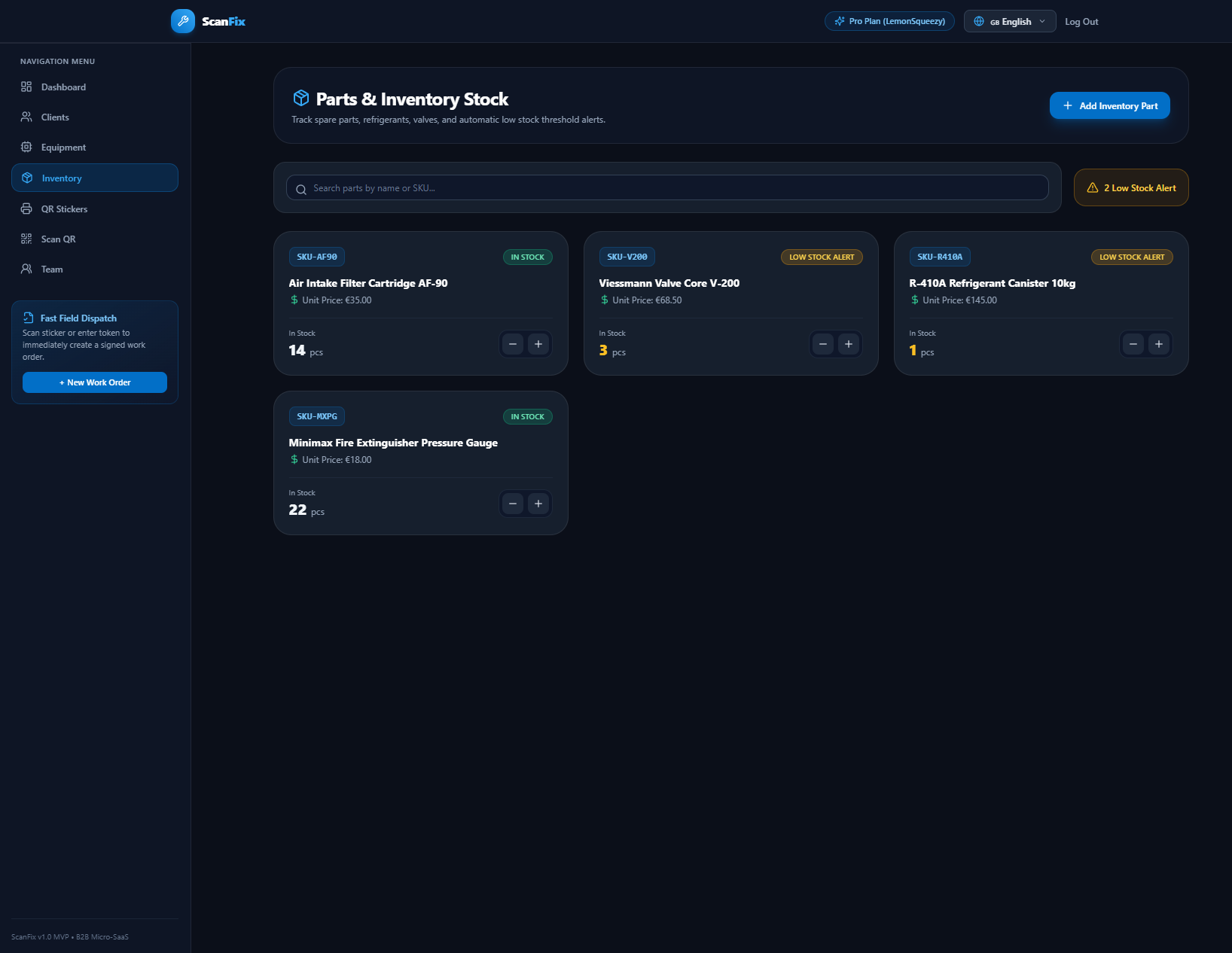The height and width of the screenshot is (953, 1232).
Task: Increase stock of Viessmann Valve Core V-200
Action: (849, 344)
